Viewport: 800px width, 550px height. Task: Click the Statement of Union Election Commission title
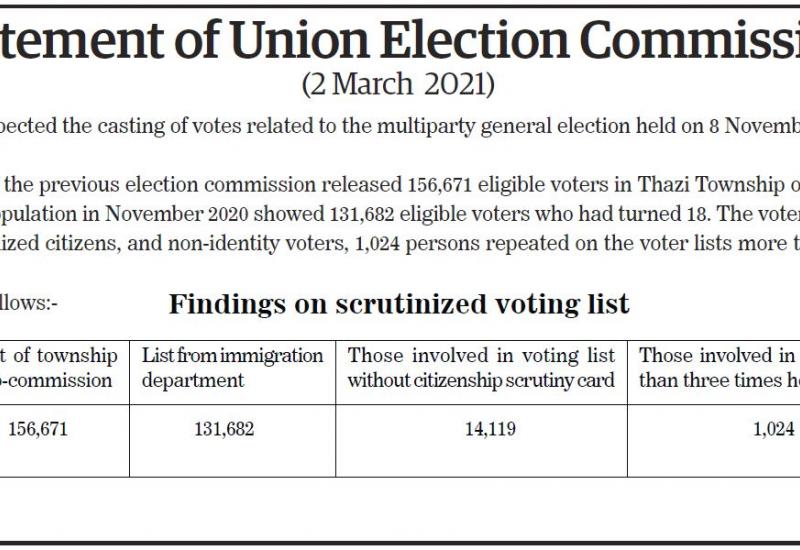400,38
